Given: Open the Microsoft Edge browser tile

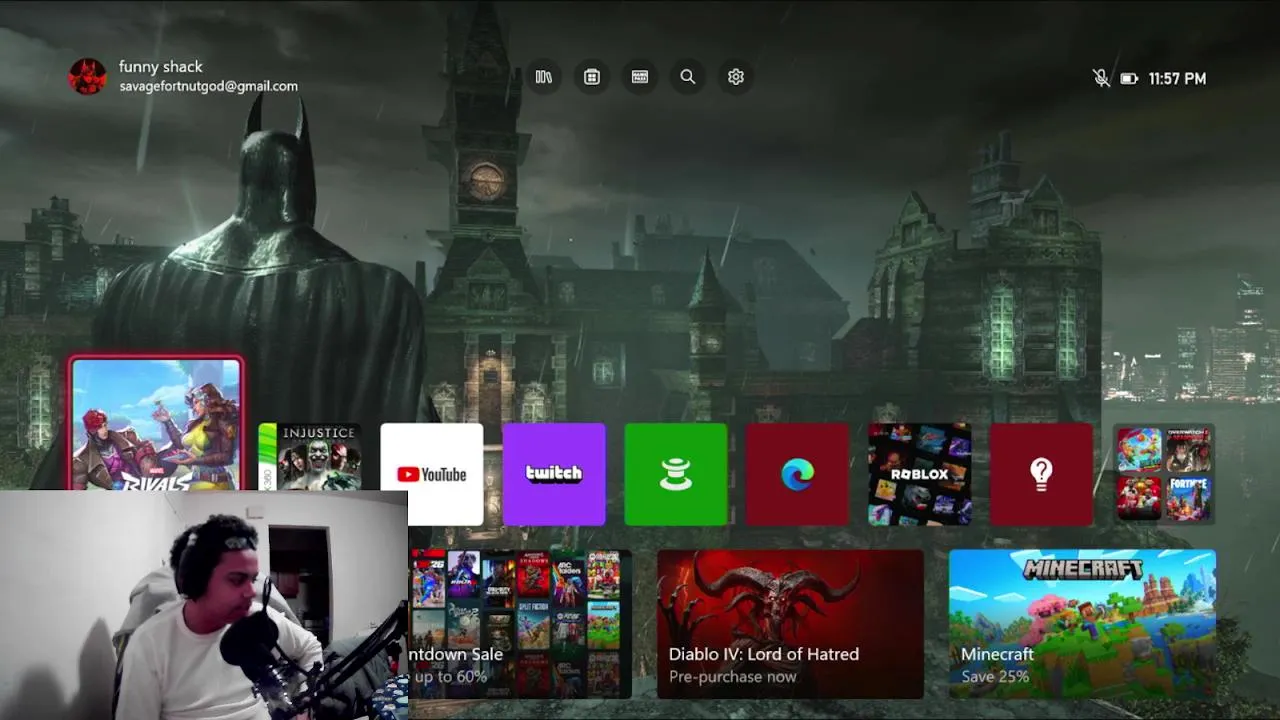Looking at the screenshot, I should point(797,474).
